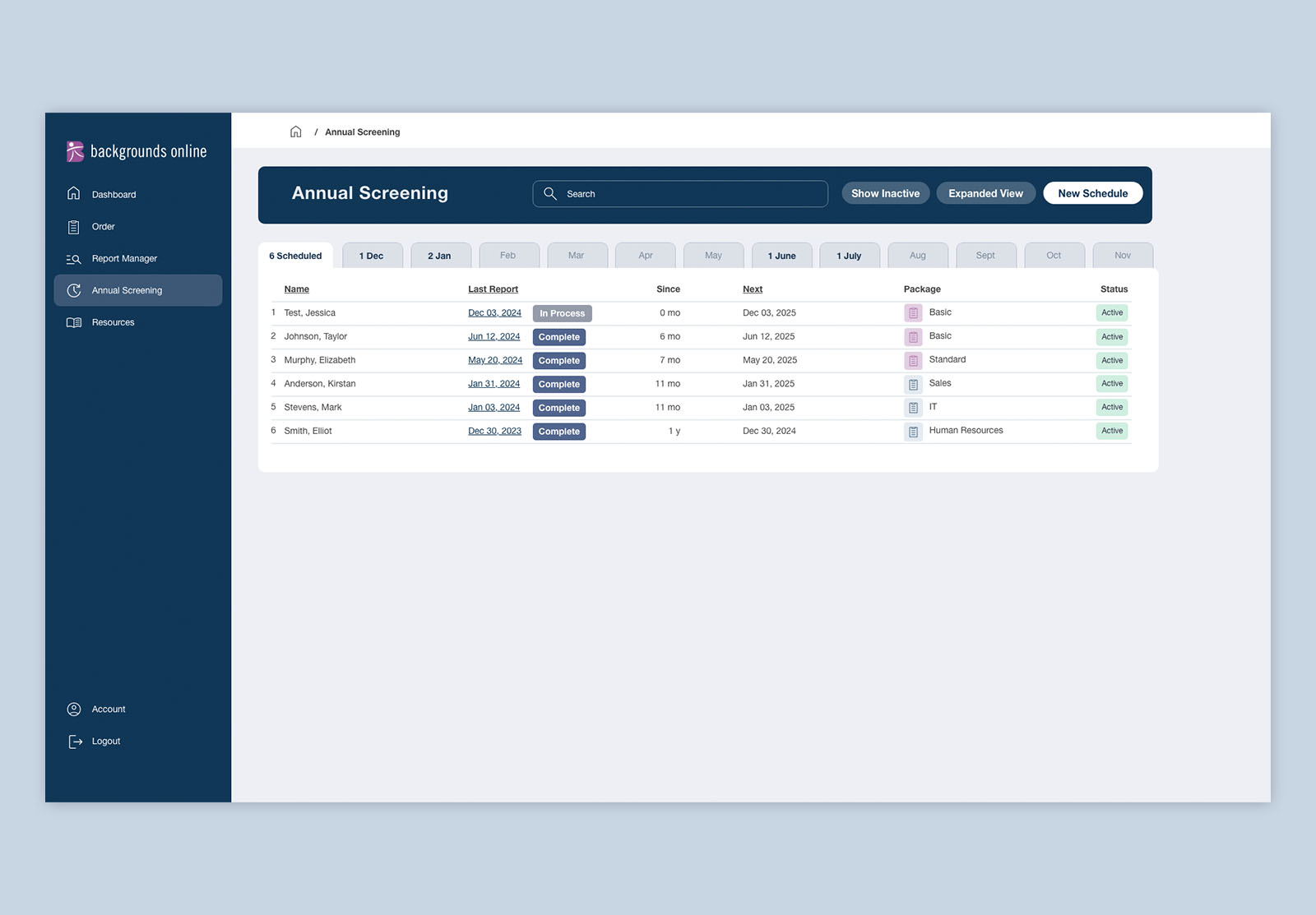Screen dimensions: 1316x915
Task: Select the 2 Jan month tab
Action: tap(440, 256)
